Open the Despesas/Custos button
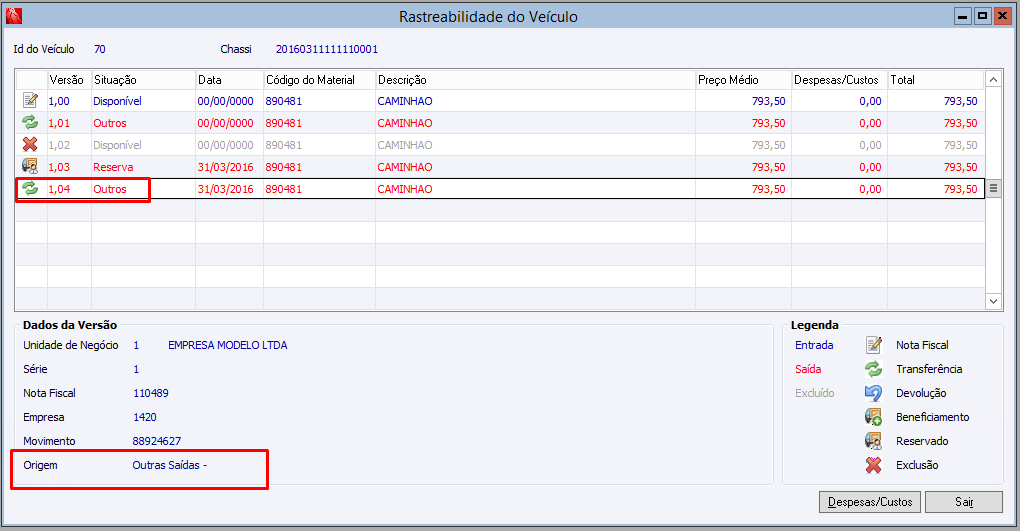The height and width of the screenshot is (531, 1020). pyautogui.click(x=870, y=502)
